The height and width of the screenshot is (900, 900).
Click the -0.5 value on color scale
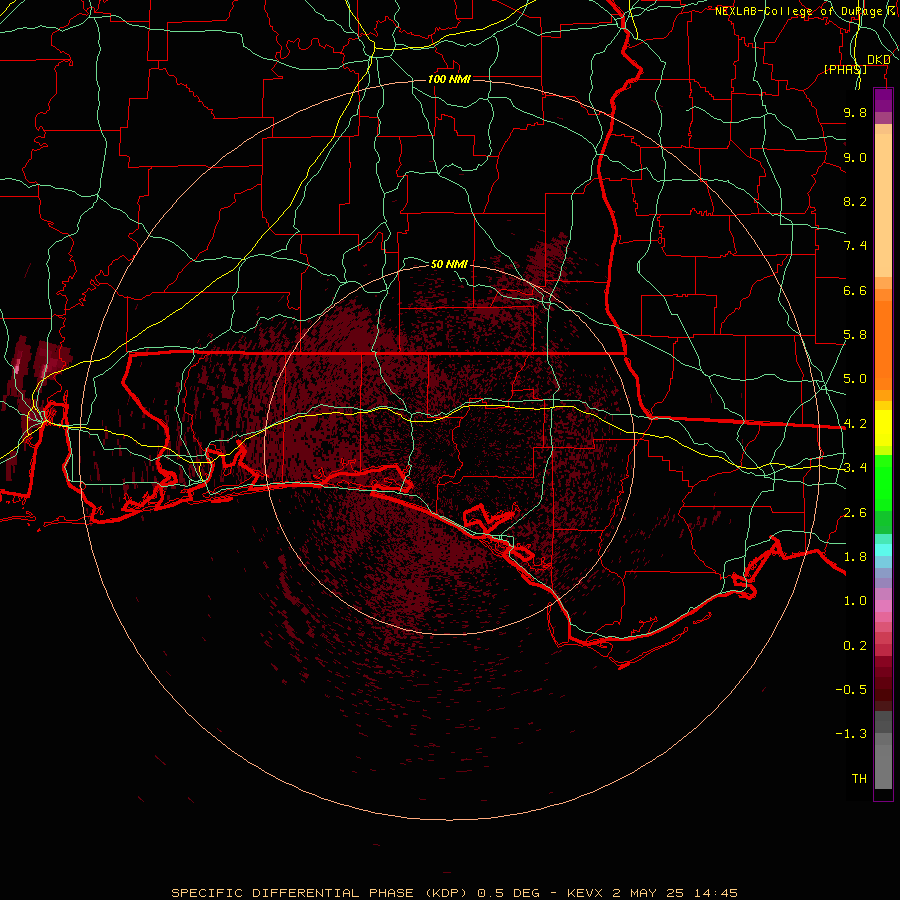(x=851, y=690)
